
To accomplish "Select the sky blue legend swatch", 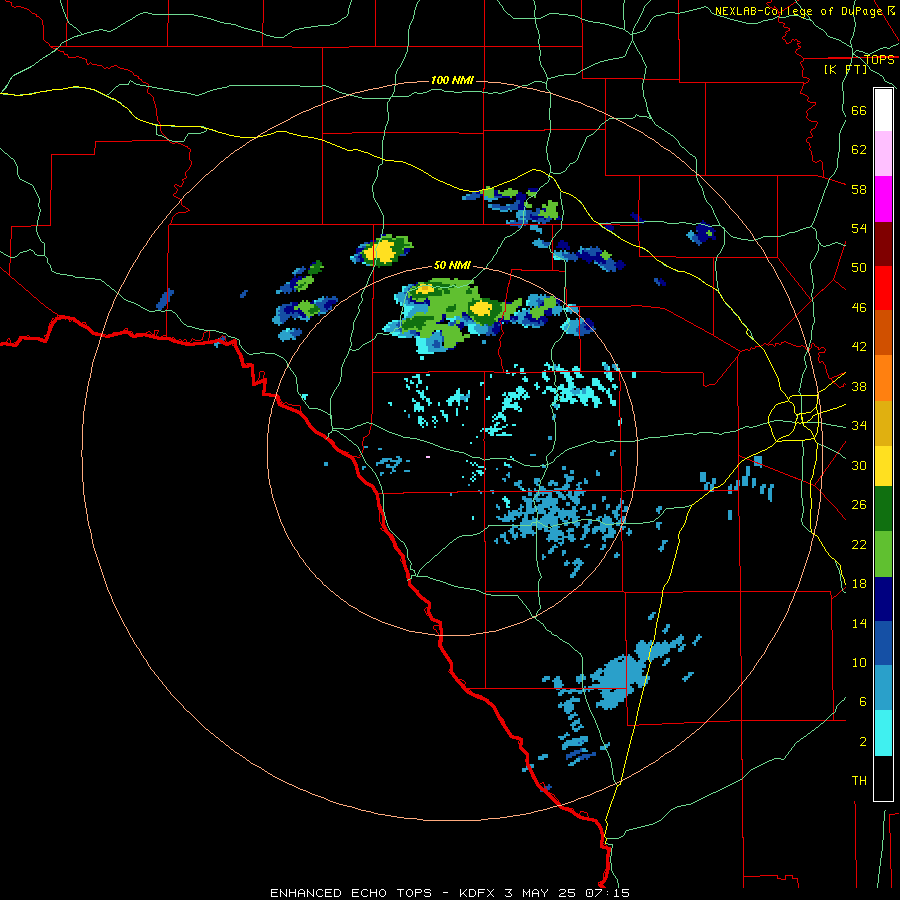I will (x=883, y=688).
